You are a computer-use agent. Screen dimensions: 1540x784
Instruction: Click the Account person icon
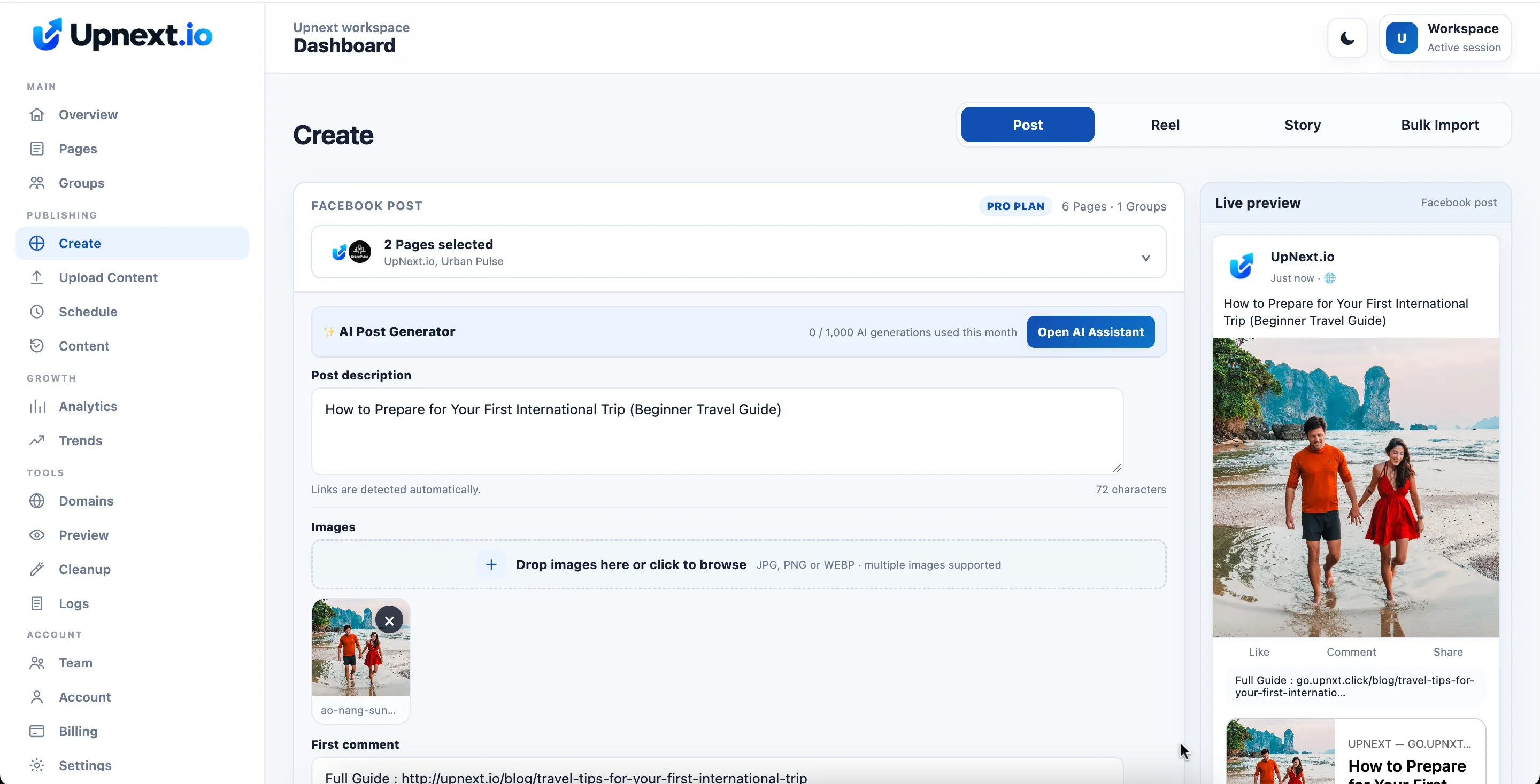tap(37, 697)
